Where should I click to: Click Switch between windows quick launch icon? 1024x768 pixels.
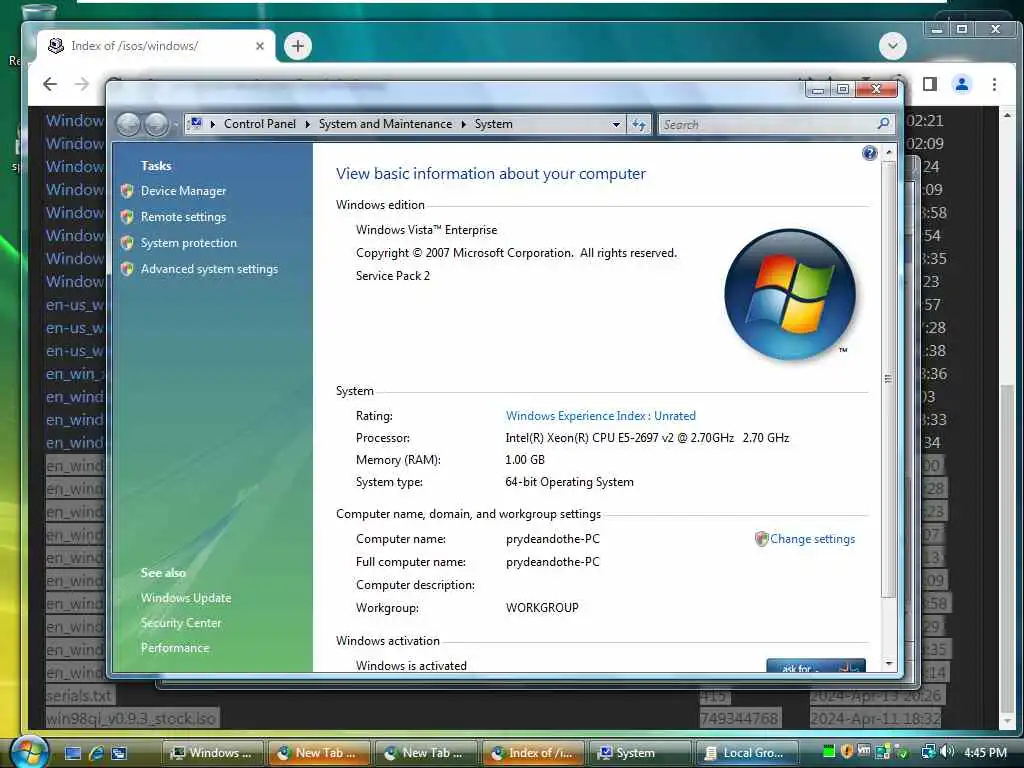coord(119,753)
